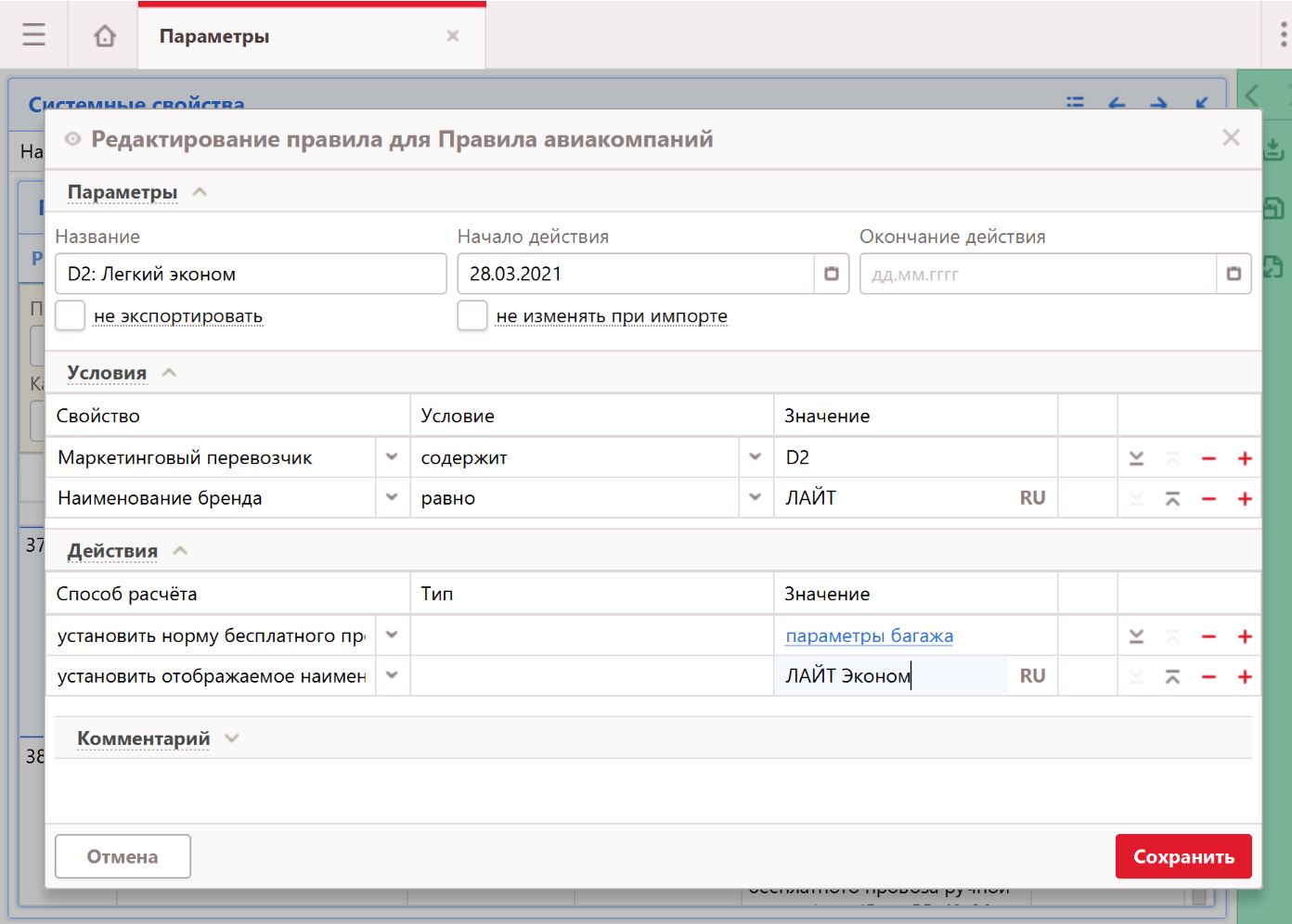This screenshot has height=924, width=1292.
Task: Open calendar for Окончание действия date
Action: point(1233,274)
